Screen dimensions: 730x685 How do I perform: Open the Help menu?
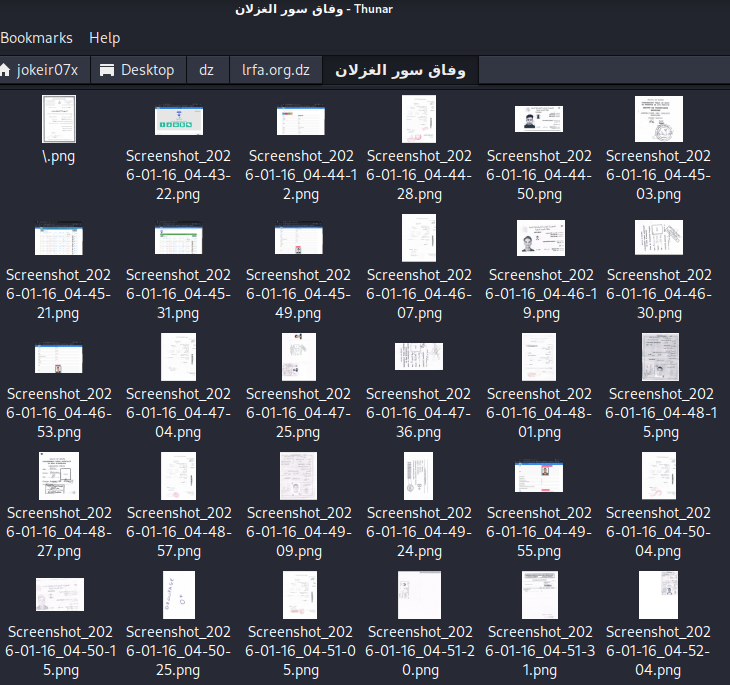pyautogui.click(x=104, y=38)
